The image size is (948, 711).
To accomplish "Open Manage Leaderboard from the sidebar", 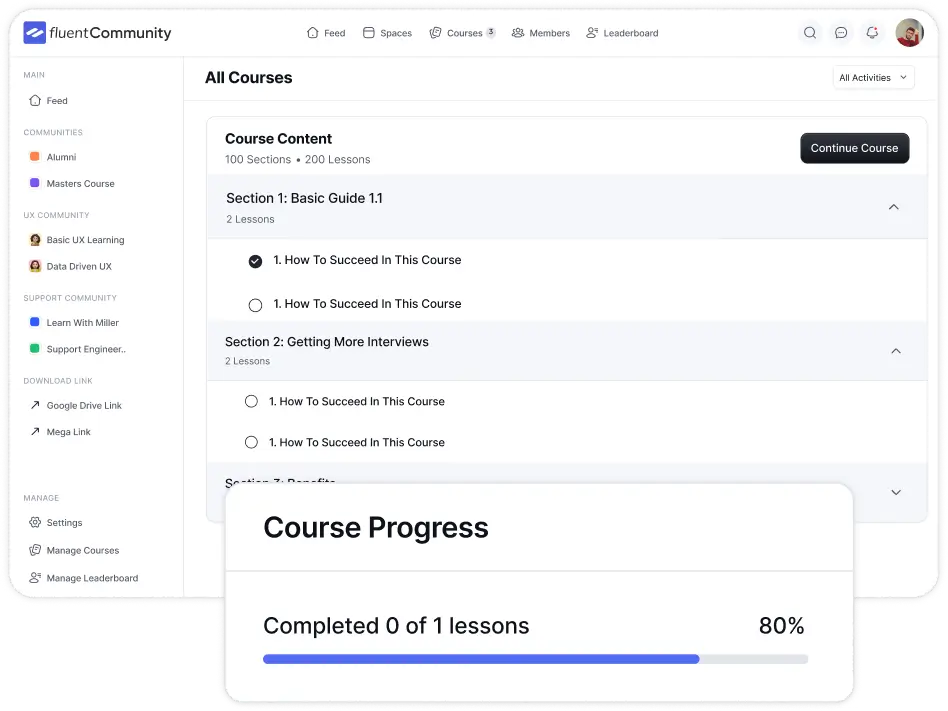I will 90,578.
